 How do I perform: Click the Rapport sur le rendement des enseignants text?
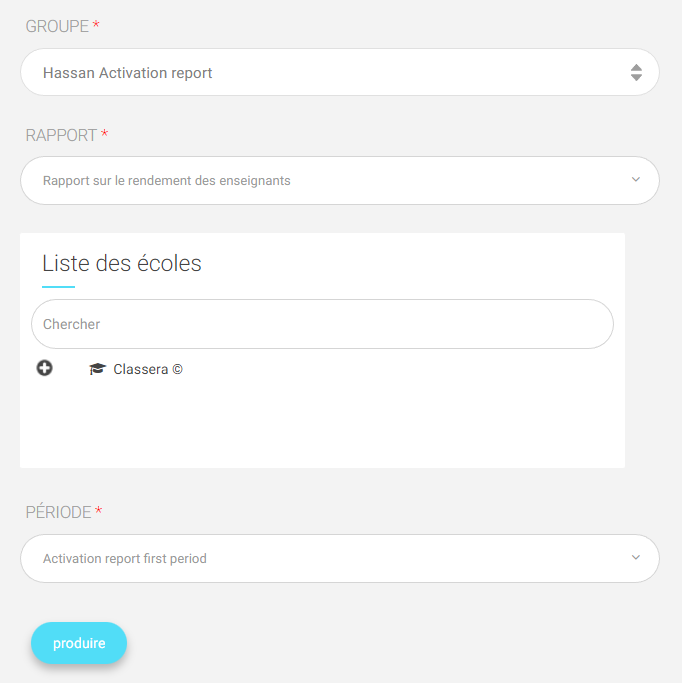coord(166,180)
